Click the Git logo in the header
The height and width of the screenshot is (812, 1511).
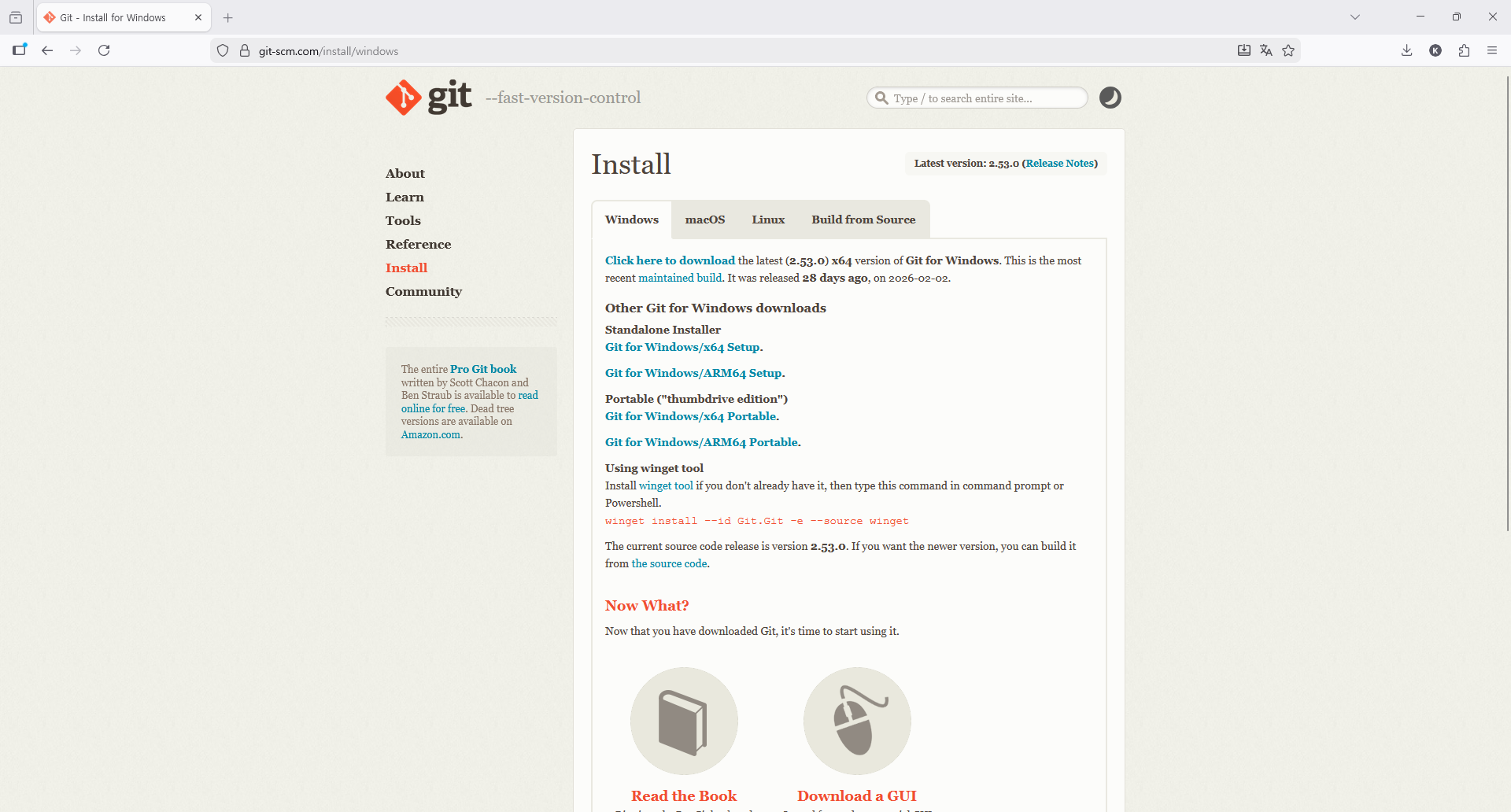(429, 98)
